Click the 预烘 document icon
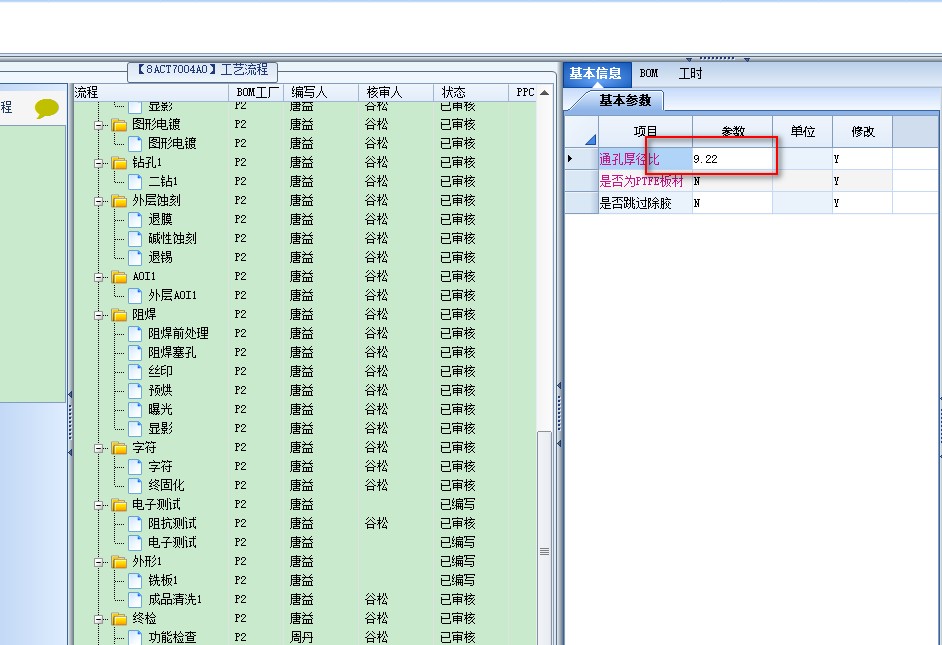This screenshot has height=645, width=942. pos(135,390)
